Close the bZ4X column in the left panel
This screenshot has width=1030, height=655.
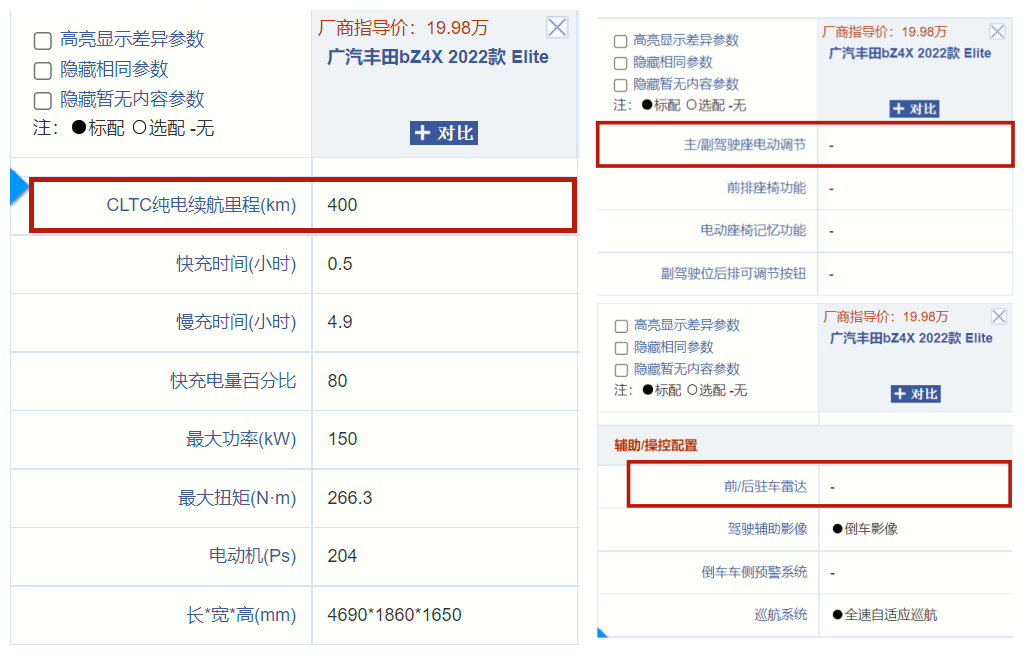[x=557, y=28]
